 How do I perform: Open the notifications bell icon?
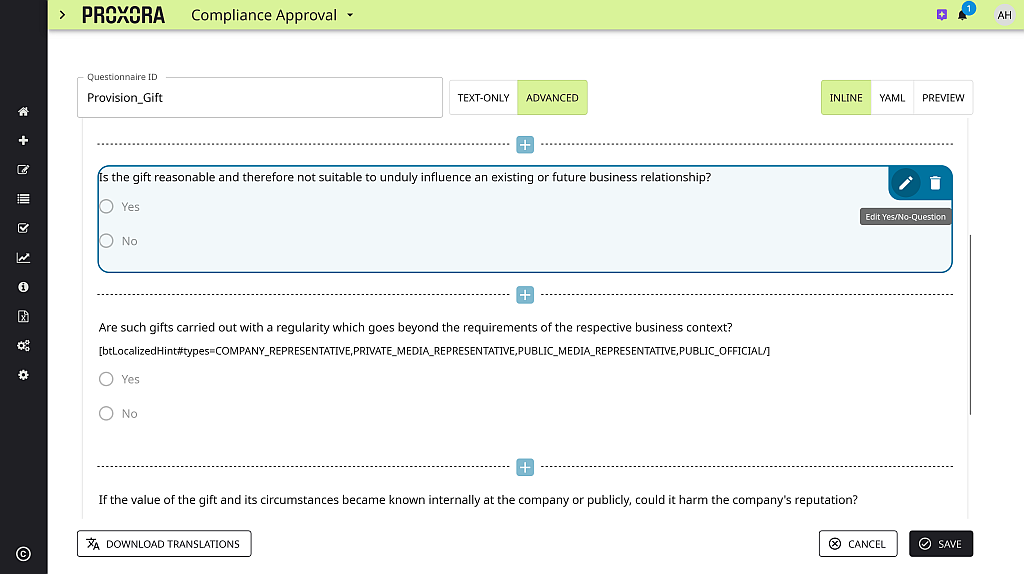click(x=962, y=15)
